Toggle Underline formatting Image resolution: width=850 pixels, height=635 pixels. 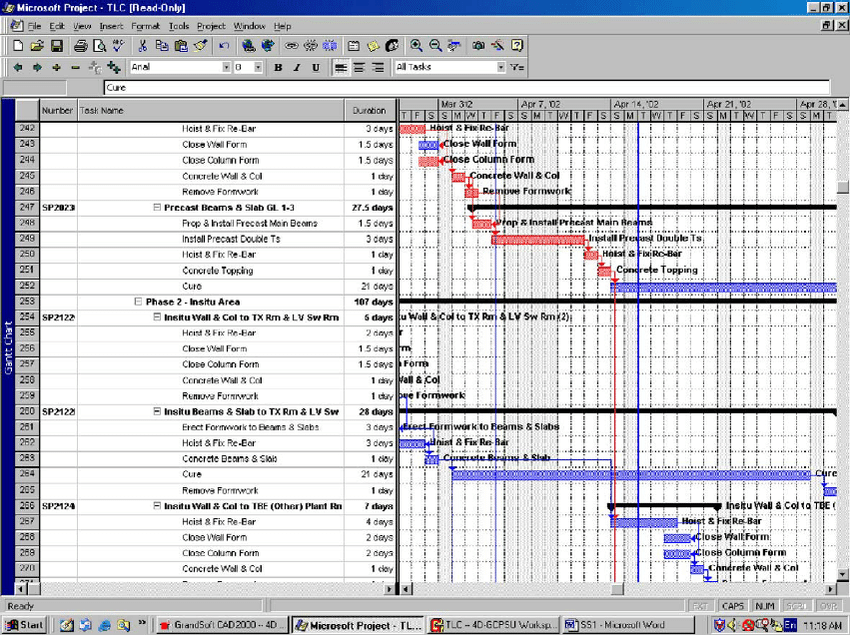tap(315, 67)
